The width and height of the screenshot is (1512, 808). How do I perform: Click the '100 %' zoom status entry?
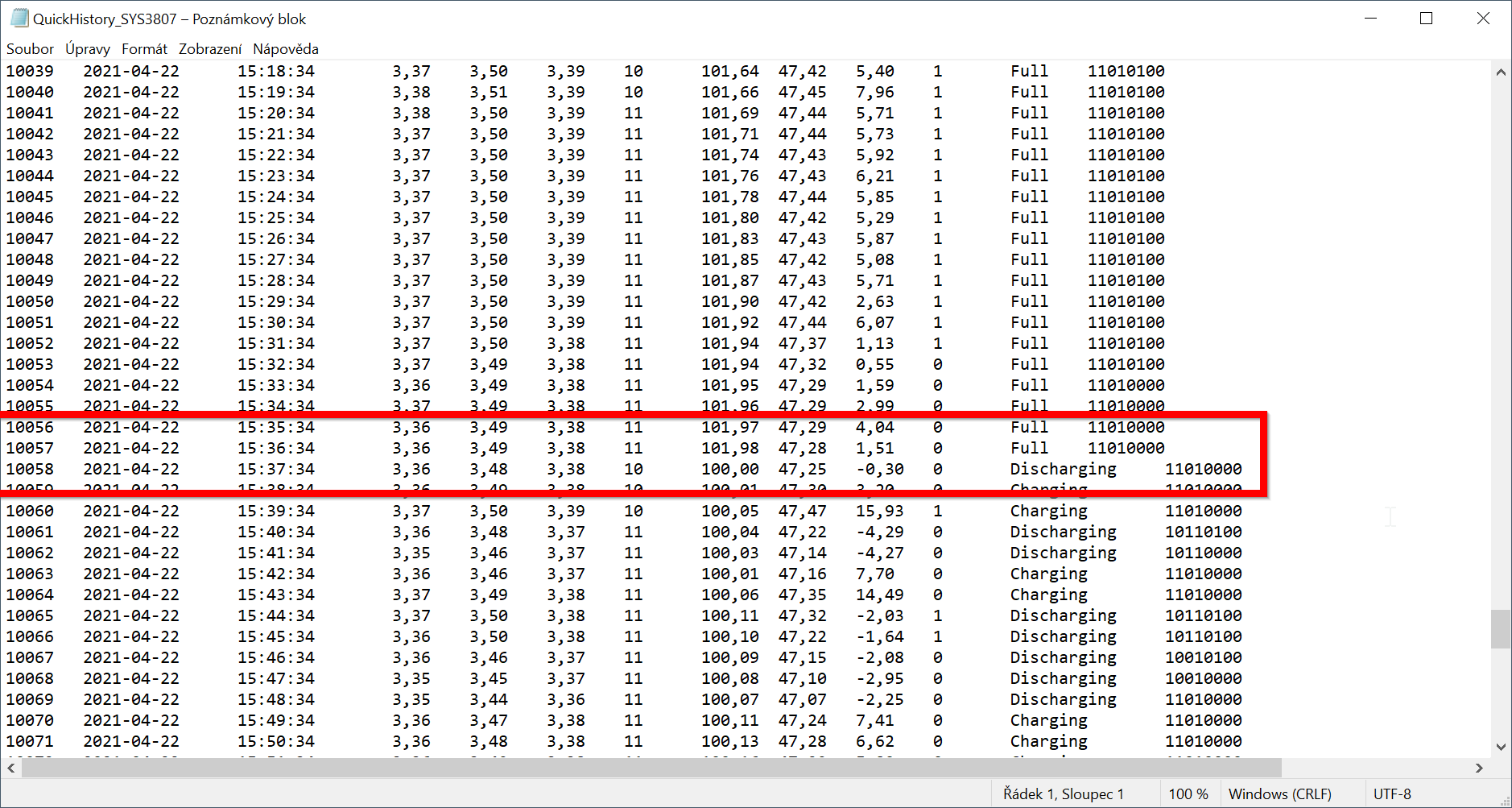(x=1188, y=794)
